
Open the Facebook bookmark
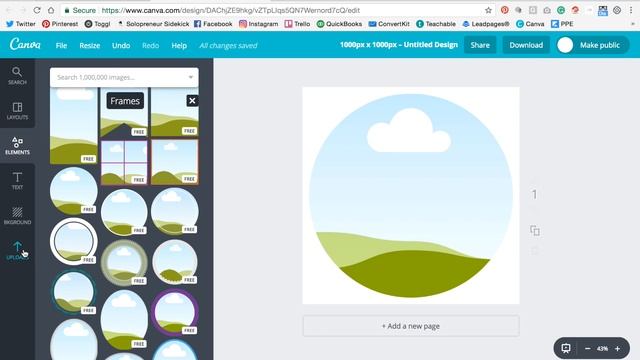pyautogui.click(x=213, y=24)
